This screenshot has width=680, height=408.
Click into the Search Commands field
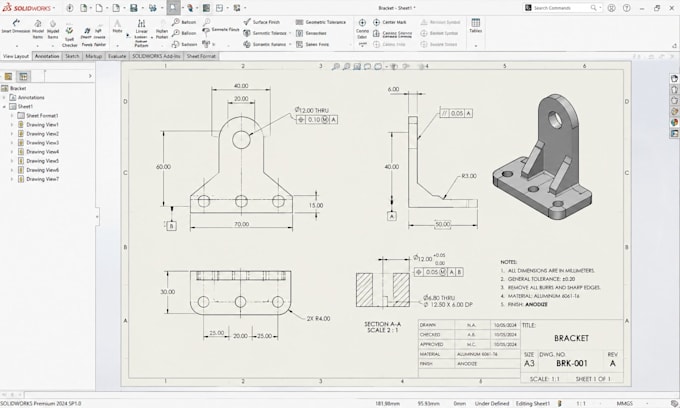click(x=562, y=8)
